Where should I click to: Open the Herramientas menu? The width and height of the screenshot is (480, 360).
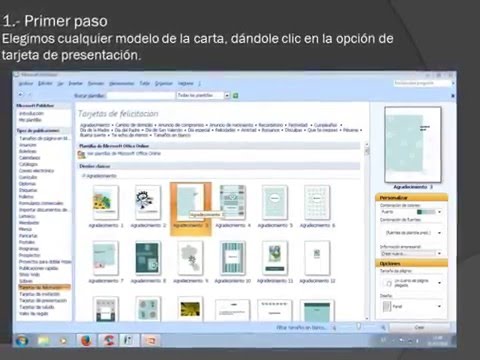pos(122,83)
